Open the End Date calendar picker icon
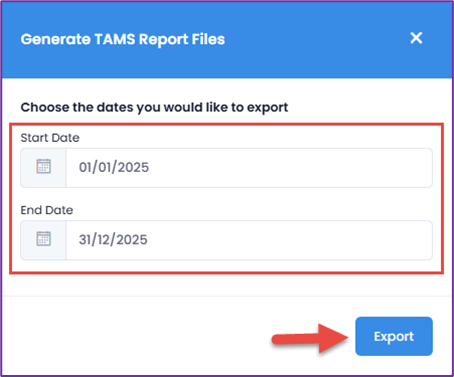 click(x=43, y=239)
